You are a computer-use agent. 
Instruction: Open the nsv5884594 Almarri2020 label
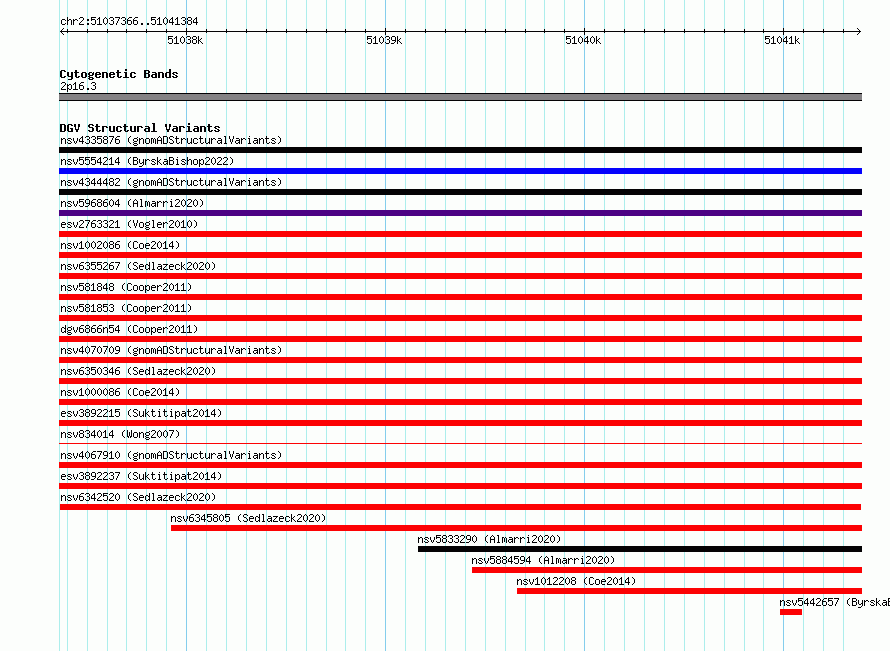click(543, 560)
